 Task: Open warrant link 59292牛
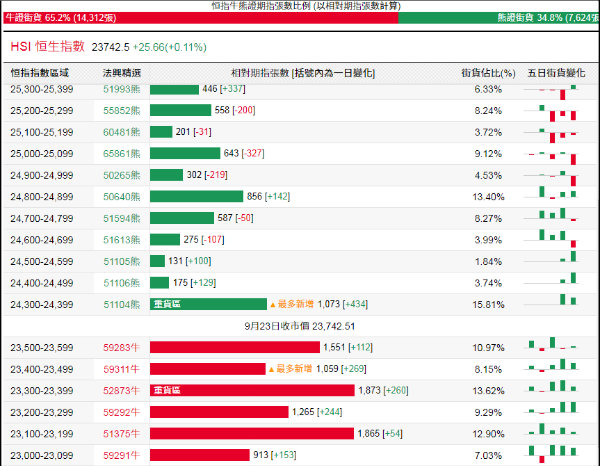coord(122,412)
